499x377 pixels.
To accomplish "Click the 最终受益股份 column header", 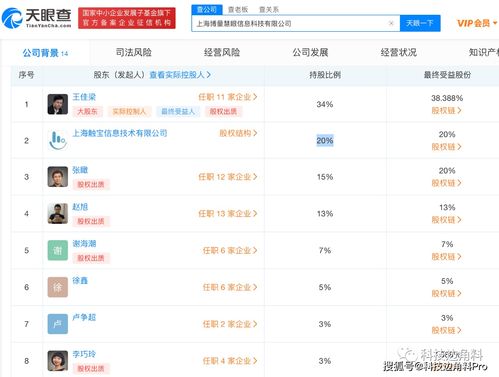I will 447,75.
